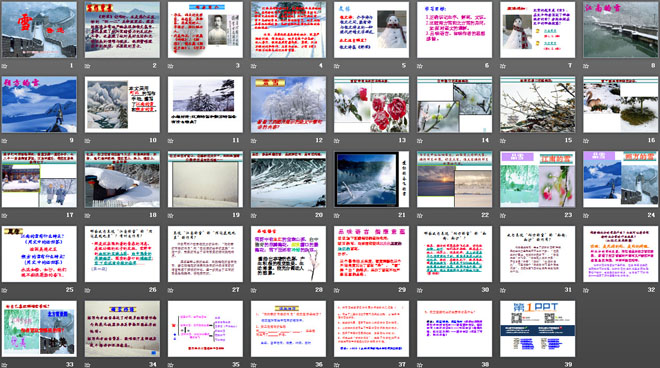
Task: Click the animation star icon under slide 10
Action: coord(88,141)
